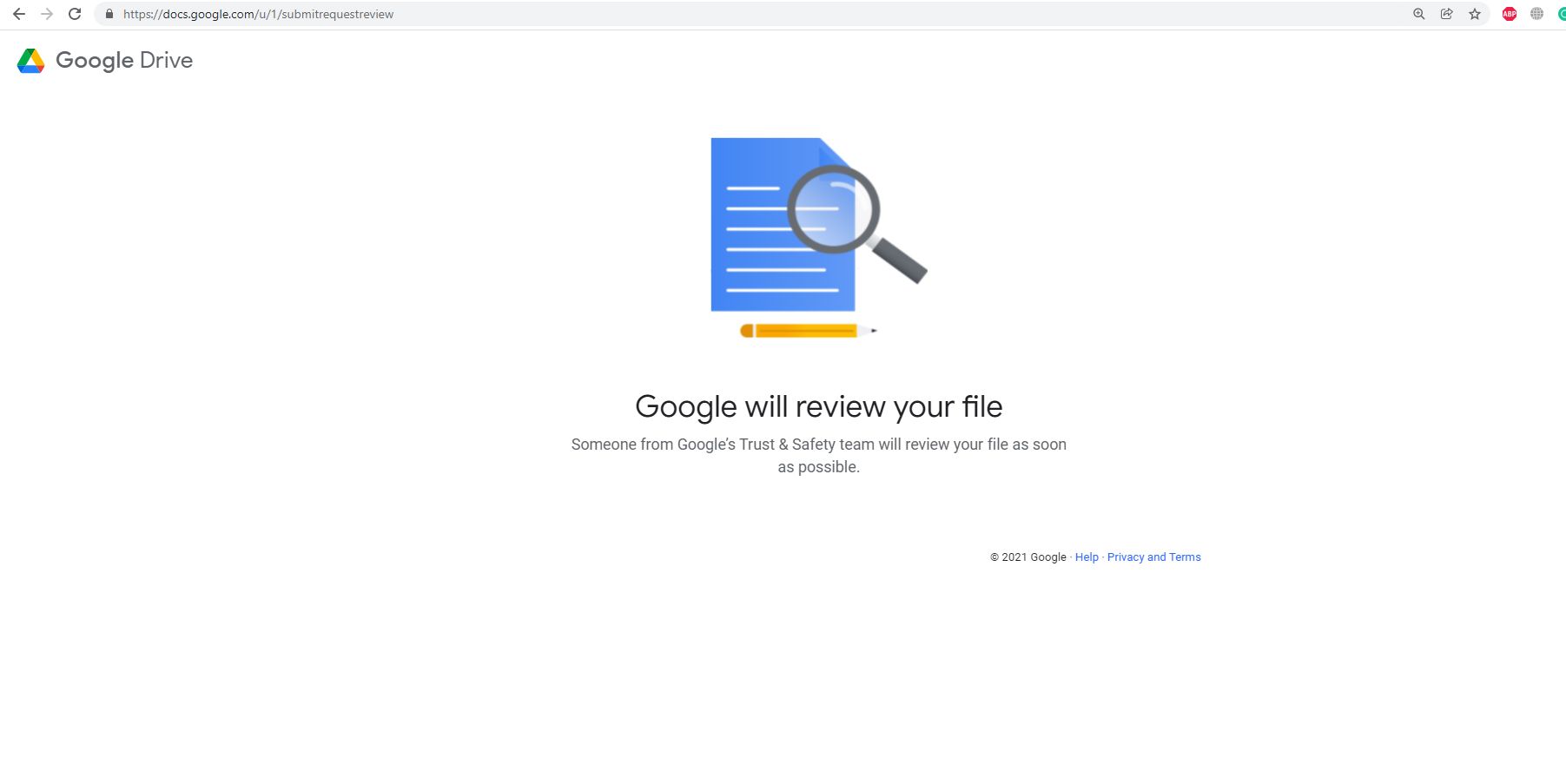Click the "Google will review your file" heading

click(819, 406)
